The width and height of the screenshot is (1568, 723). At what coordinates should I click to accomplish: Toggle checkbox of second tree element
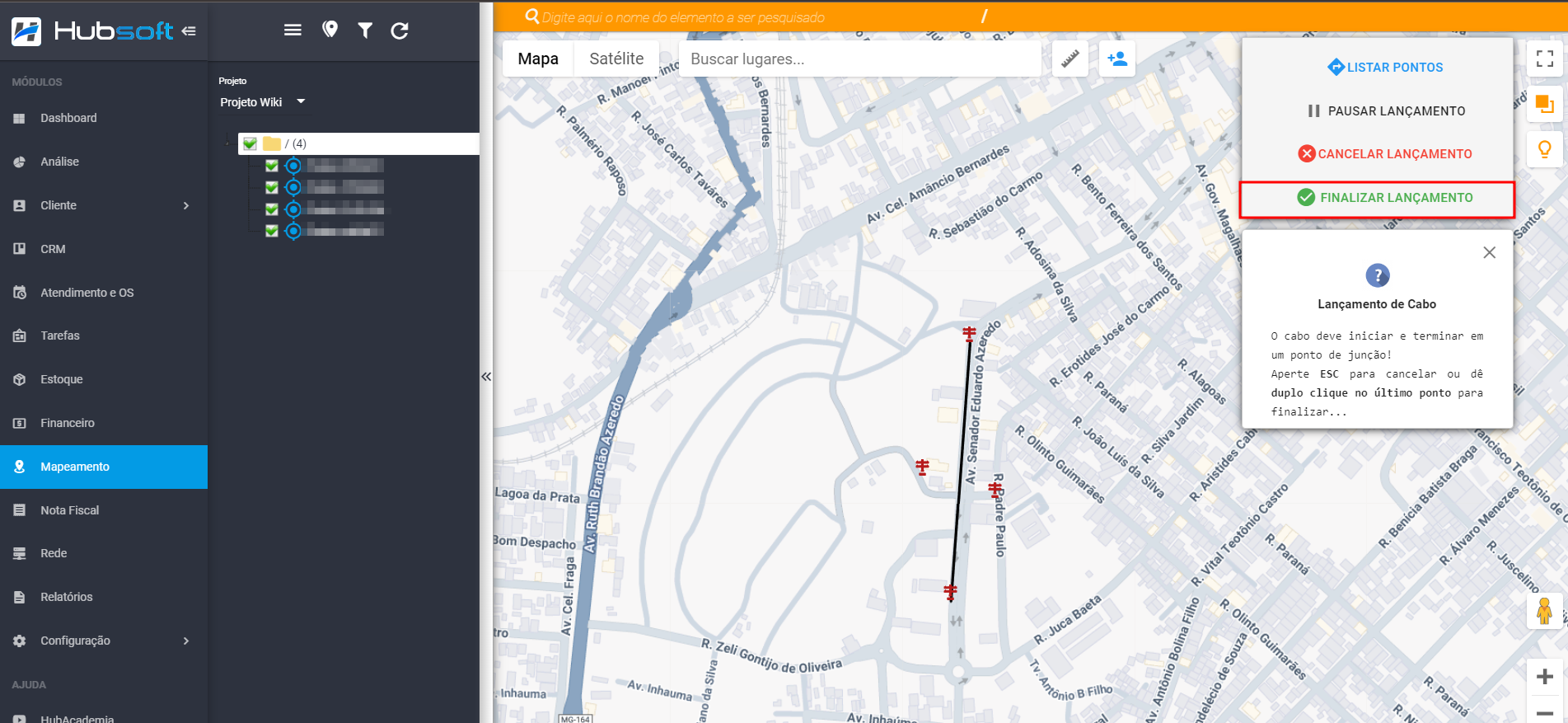coord(271,187)
